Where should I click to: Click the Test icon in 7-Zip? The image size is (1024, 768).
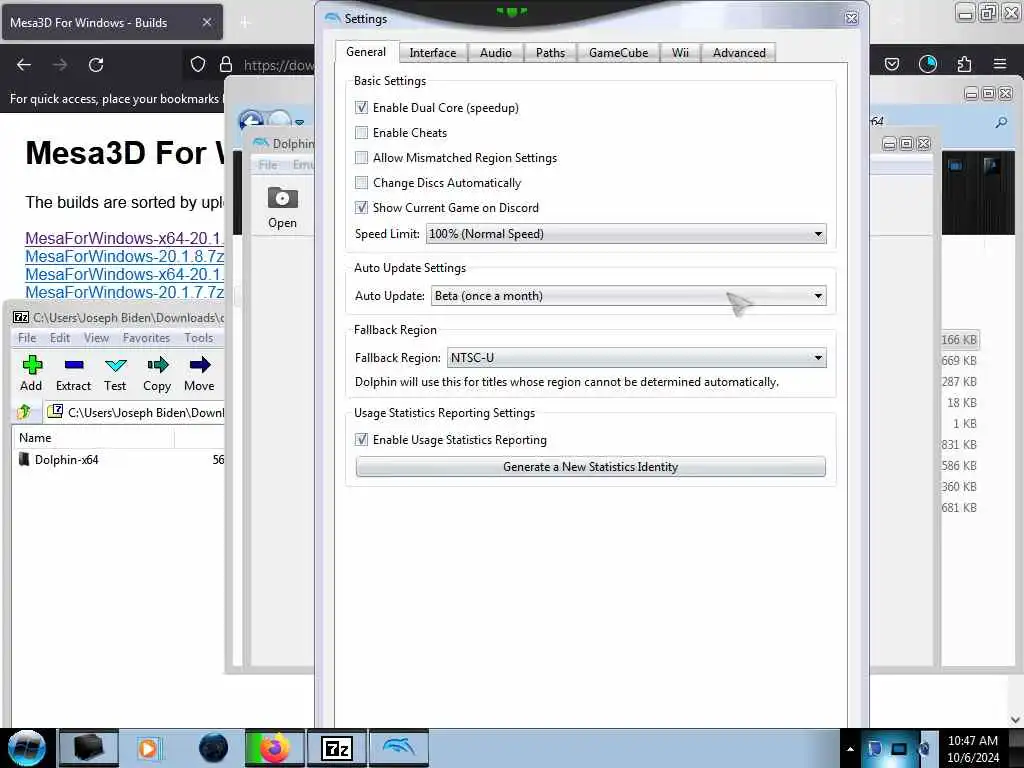(x=116, y=365)
